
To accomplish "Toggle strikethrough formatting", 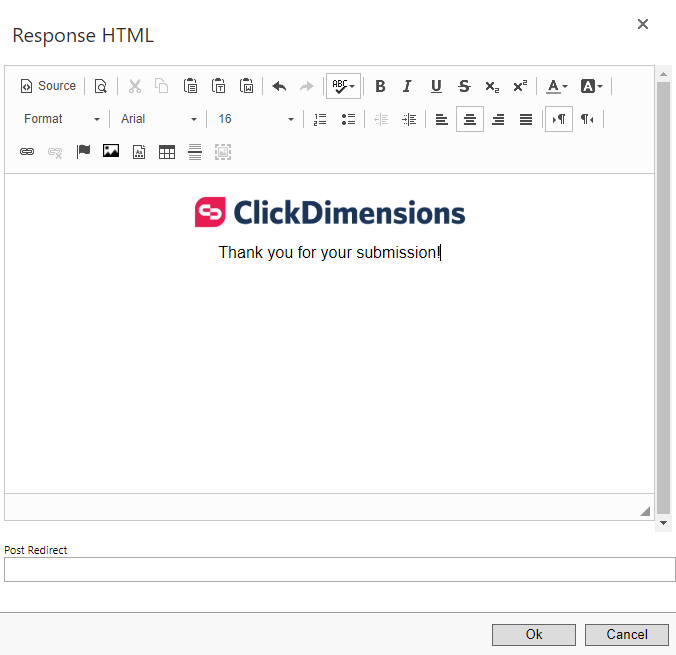I will (464, 86).
